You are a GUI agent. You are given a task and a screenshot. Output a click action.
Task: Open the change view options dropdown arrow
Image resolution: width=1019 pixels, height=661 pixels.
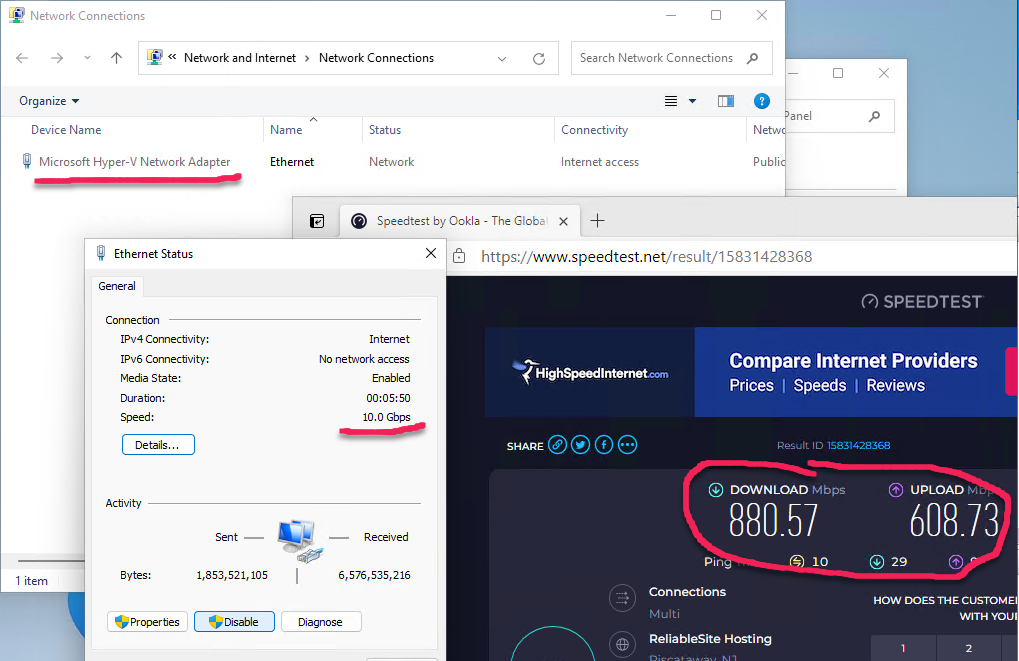[x=692, y=101]
